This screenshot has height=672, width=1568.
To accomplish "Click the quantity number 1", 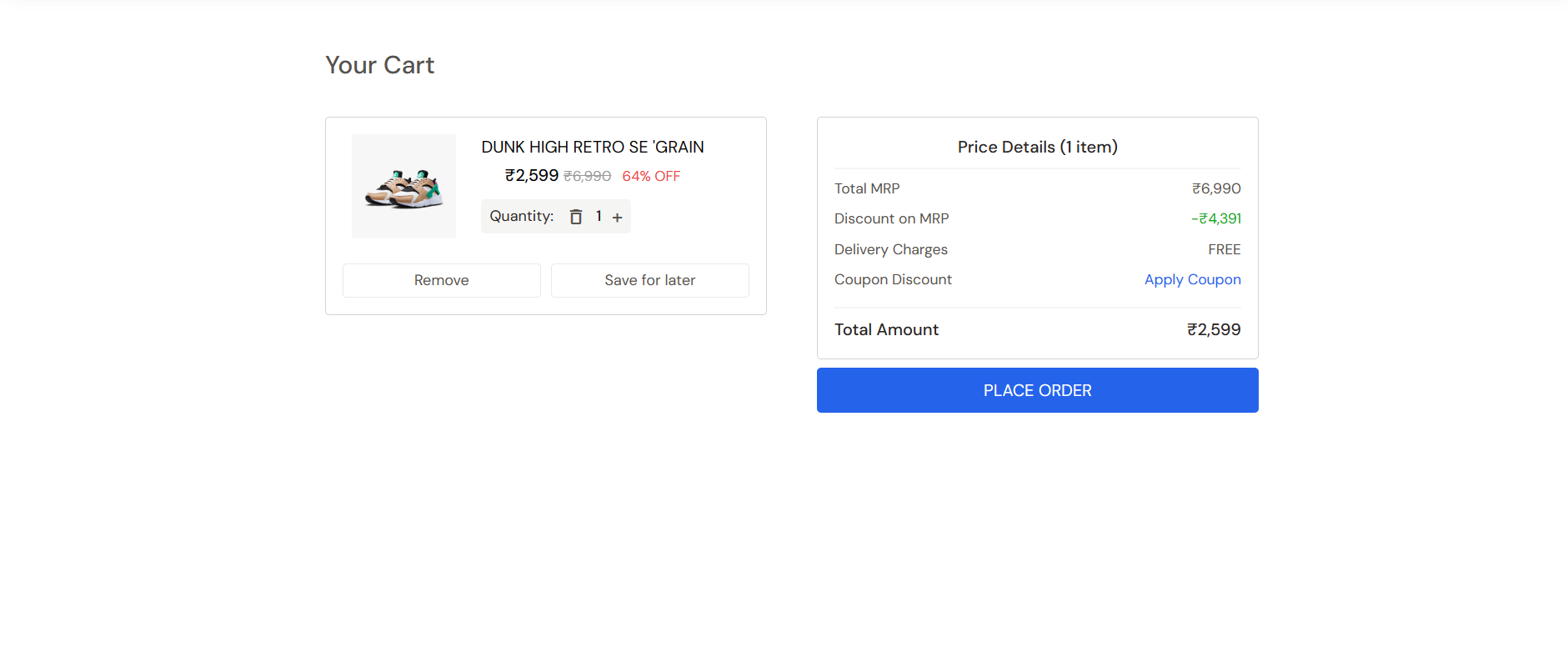I will (599, 216).
